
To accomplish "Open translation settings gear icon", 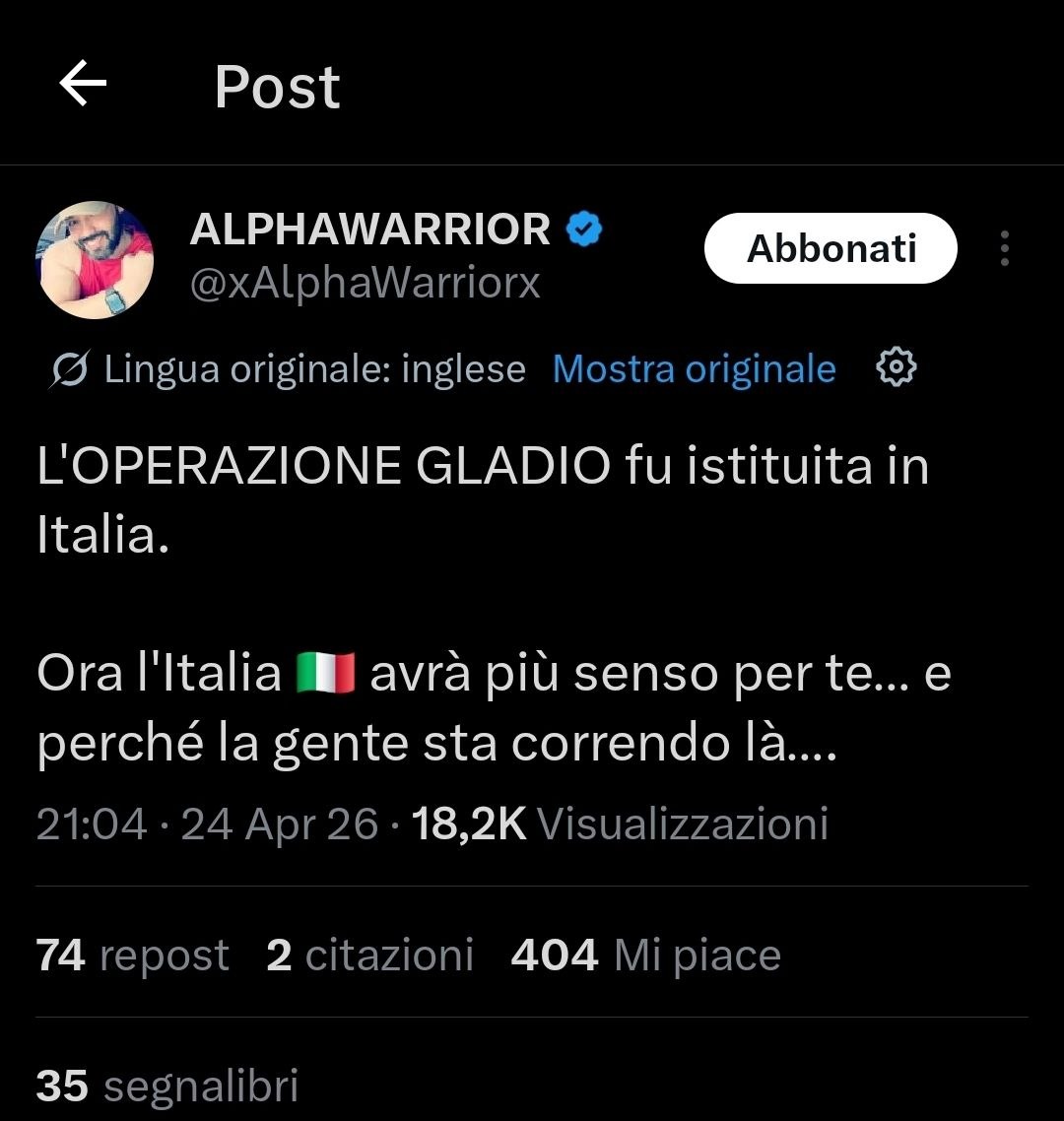I will tap(896, 367).
